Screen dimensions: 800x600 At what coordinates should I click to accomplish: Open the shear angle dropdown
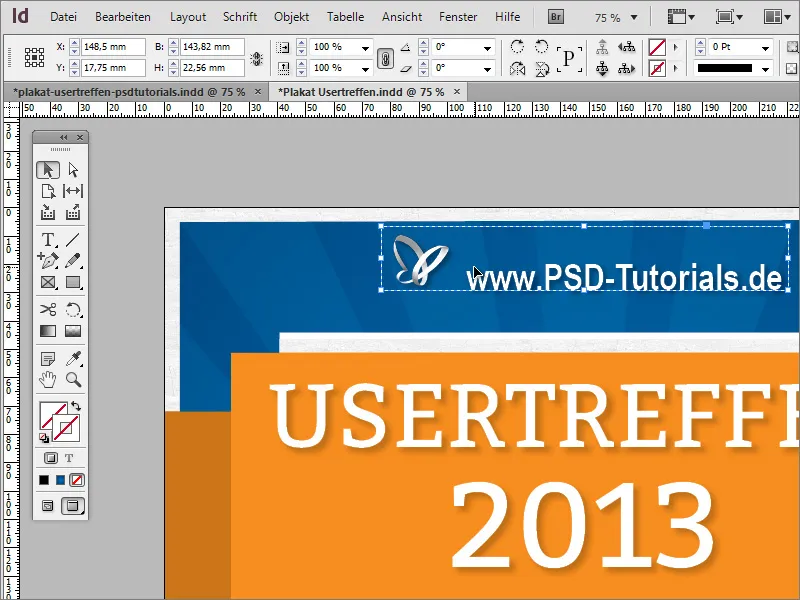[487, 68]
